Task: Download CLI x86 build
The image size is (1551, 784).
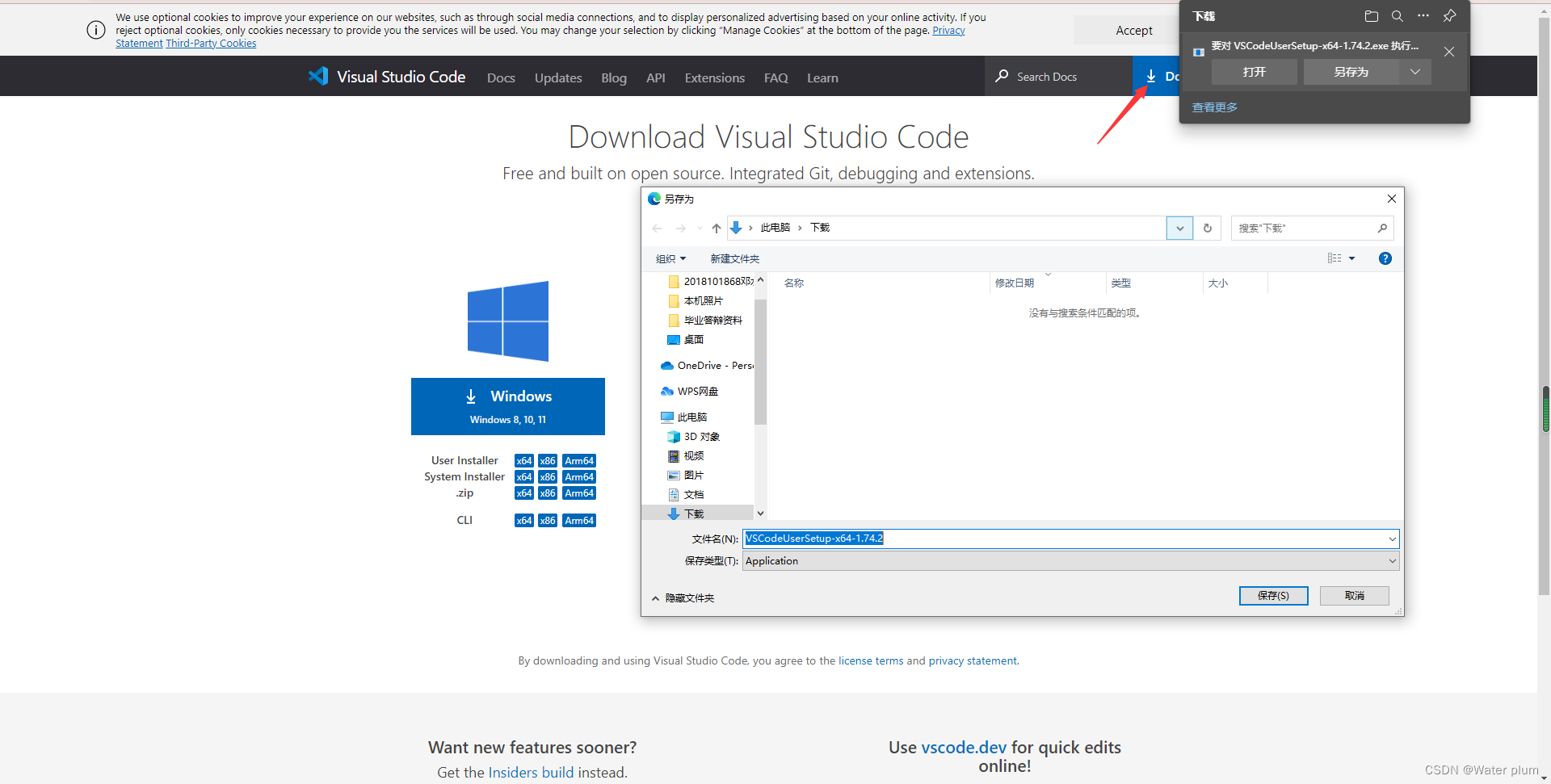Action: pyautogui.click(x=548, y=521)
